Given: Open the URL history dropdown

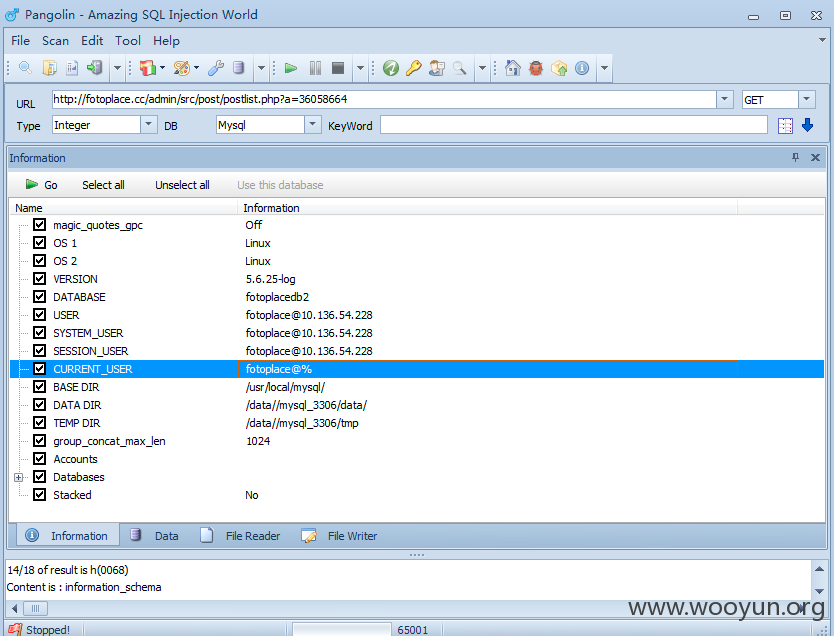Looking at the screenshot, I should tap(724, 99).
